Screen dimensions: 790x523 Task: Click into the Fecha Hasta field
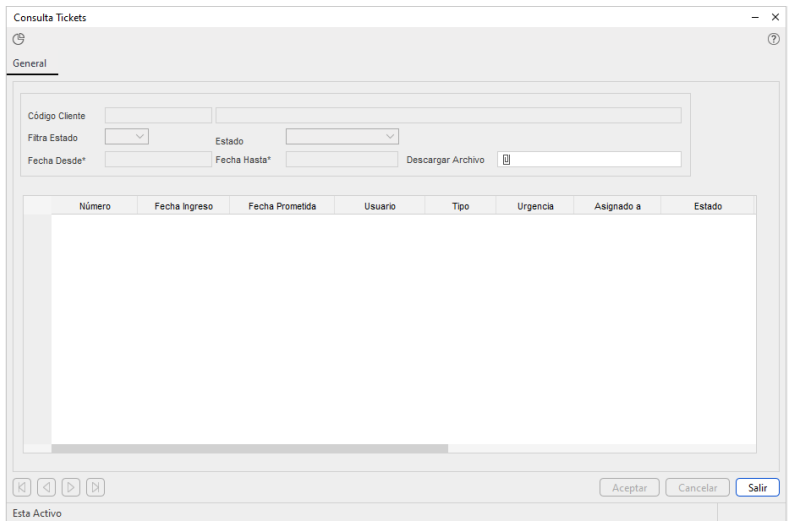pos(341,159)
